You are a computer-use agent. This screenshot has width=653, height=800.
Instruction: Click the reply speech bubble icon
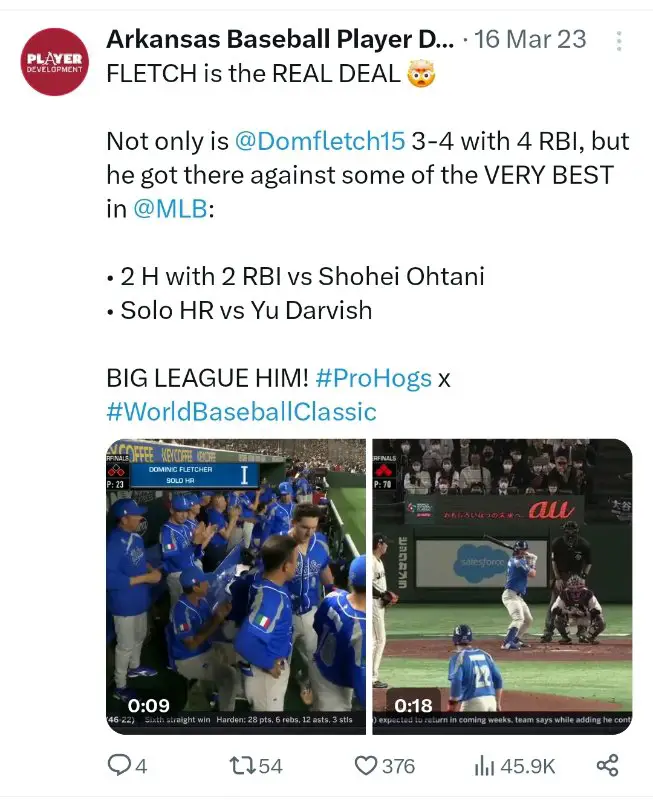[x=119, y=766]
